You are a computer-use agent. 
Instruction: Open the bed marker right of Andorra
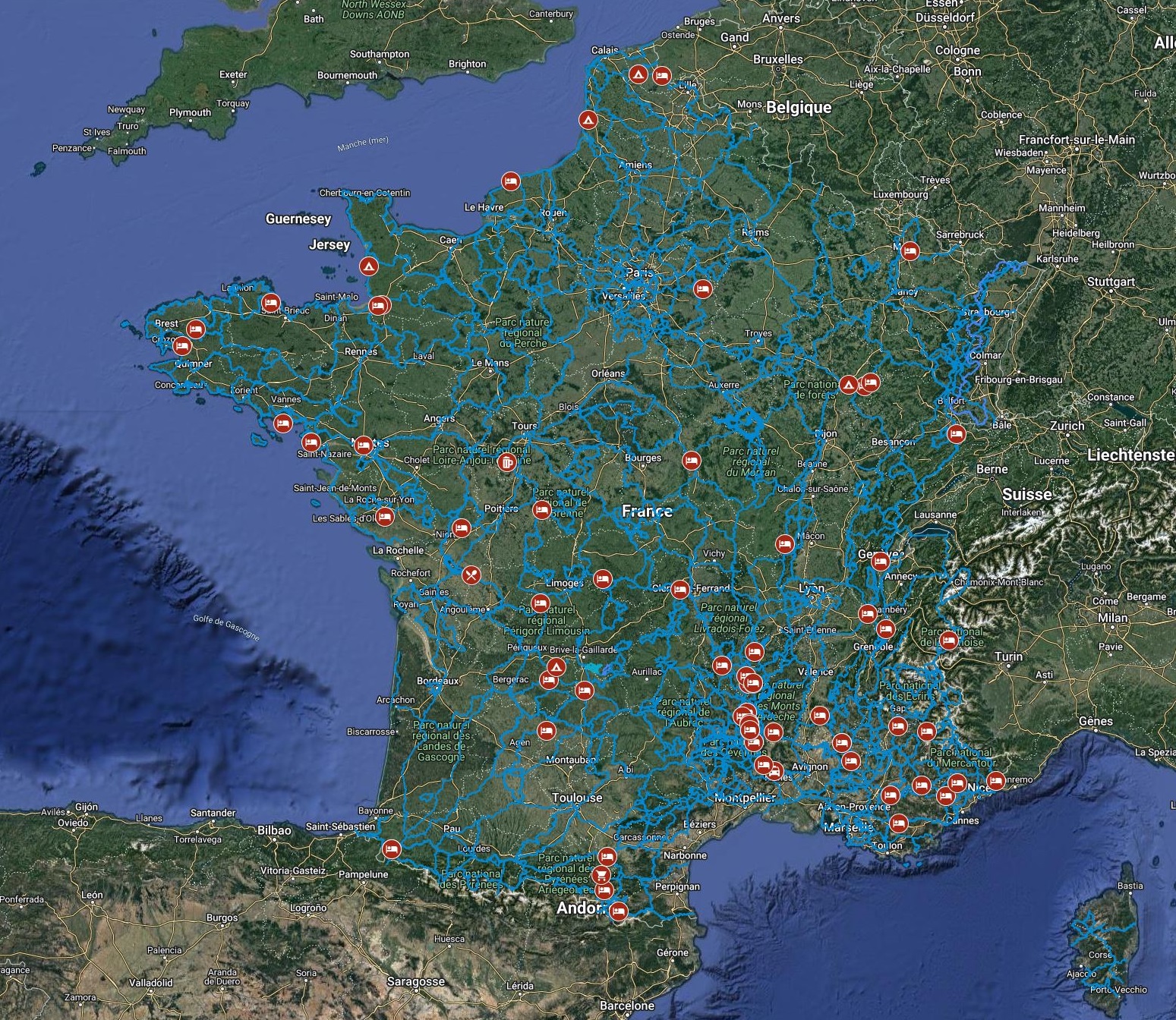point(619,911)
